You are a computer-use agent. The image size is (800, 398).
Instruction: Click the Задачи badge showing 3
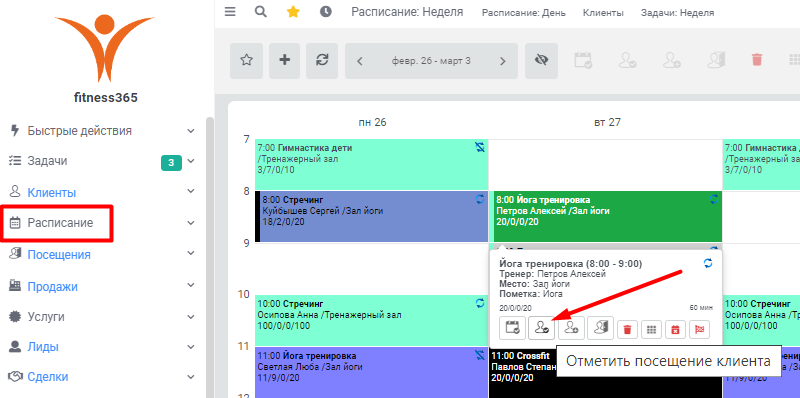[171, 163]
